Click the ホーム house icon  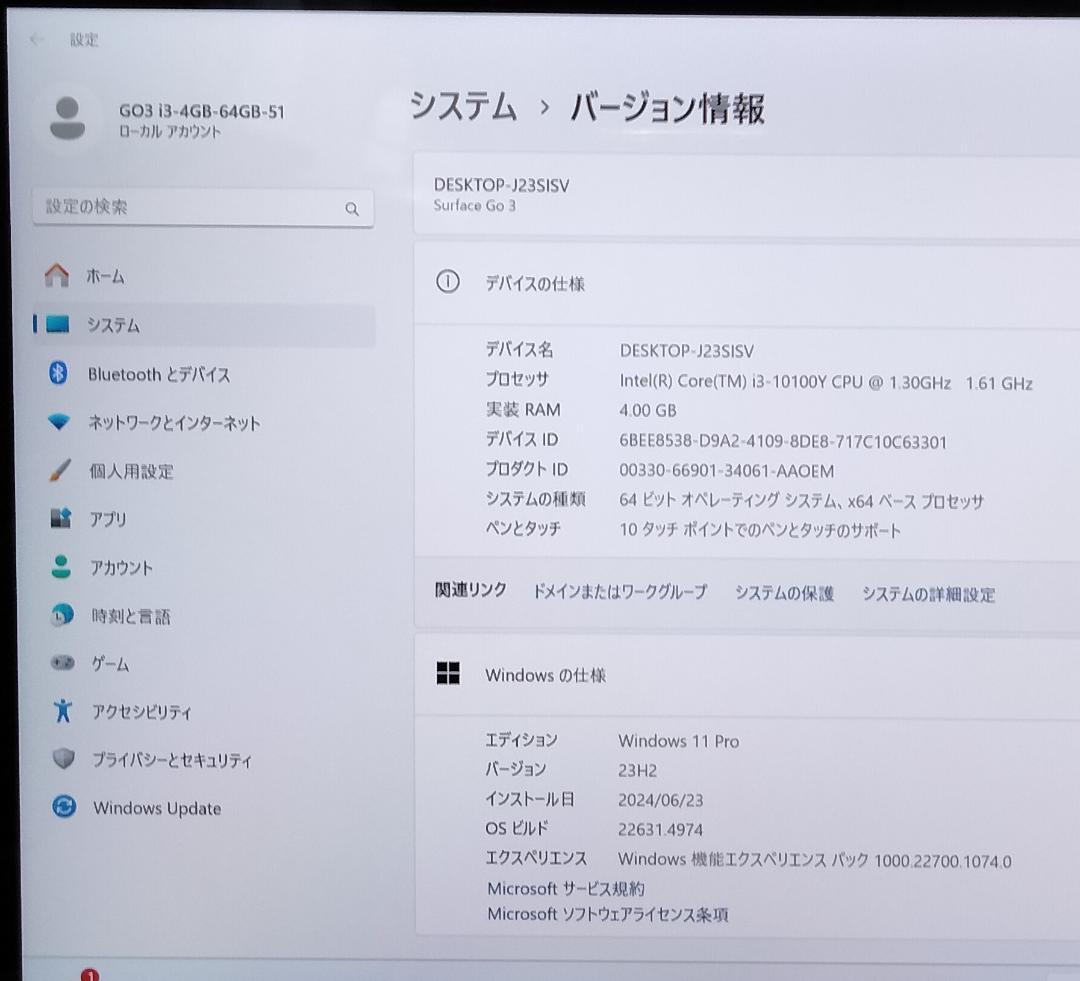pyautogui.click(x=57, y=276)
